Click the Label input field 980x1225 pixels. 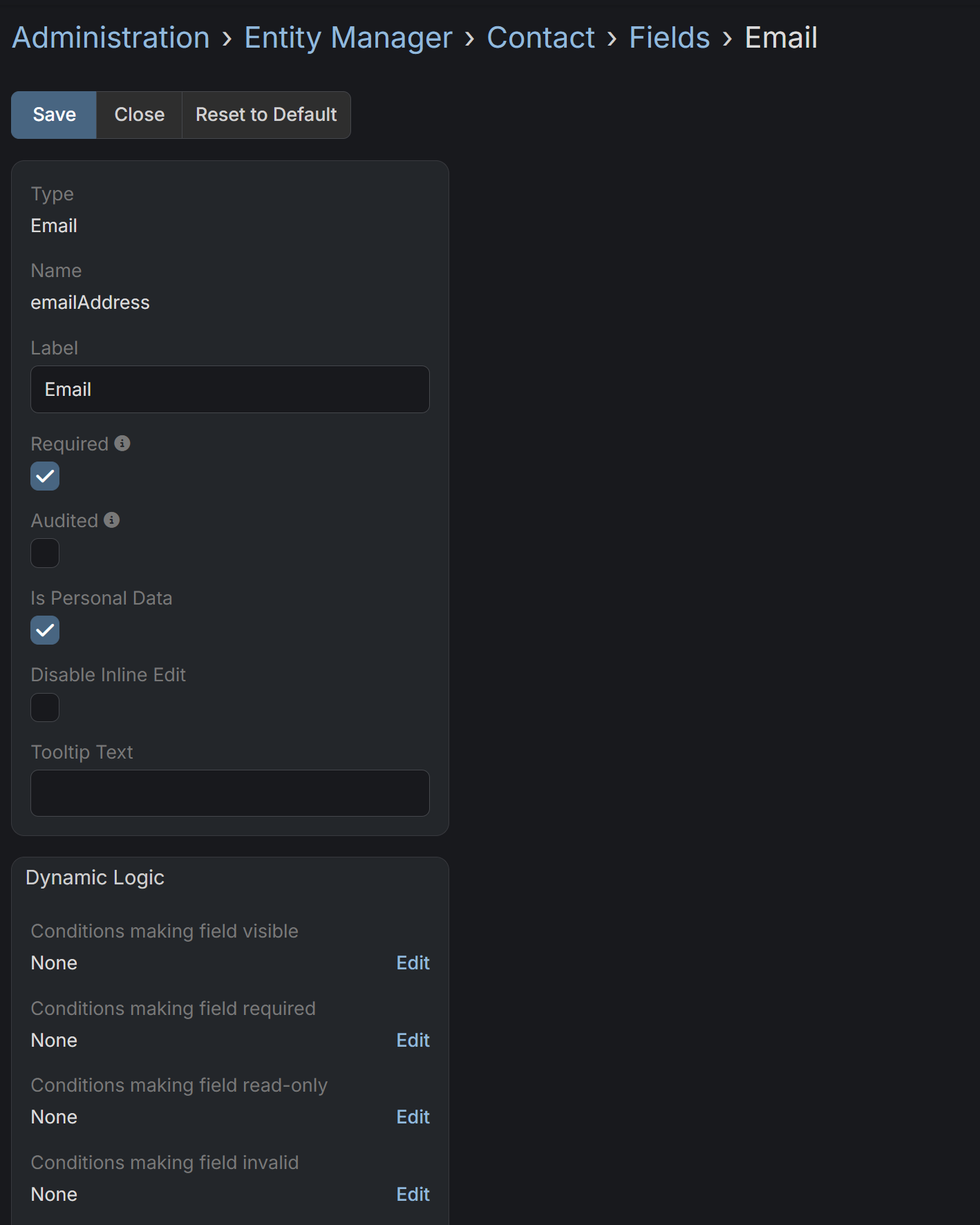[230, 390]
